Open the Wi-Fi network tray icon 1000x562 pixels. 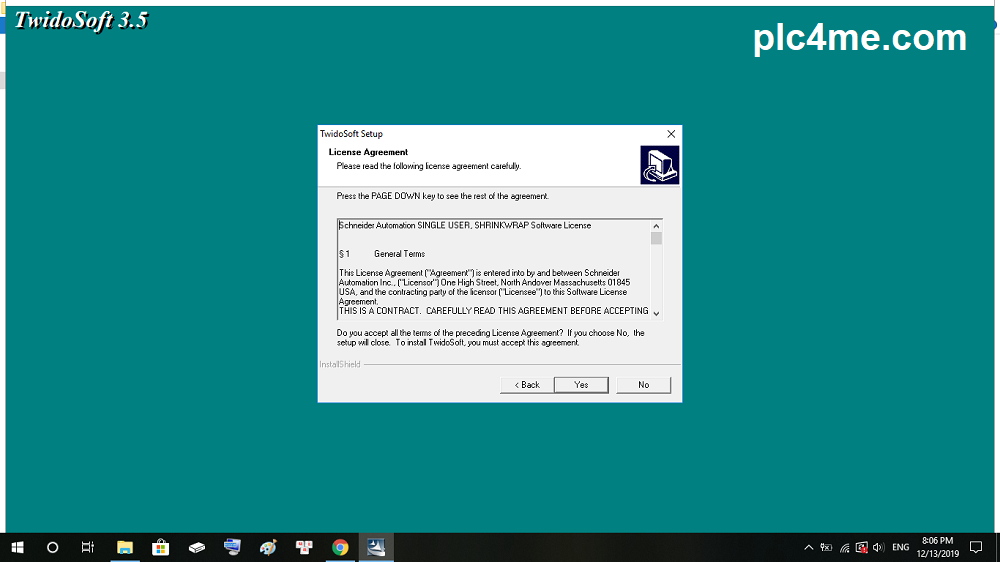coord(844,548)
